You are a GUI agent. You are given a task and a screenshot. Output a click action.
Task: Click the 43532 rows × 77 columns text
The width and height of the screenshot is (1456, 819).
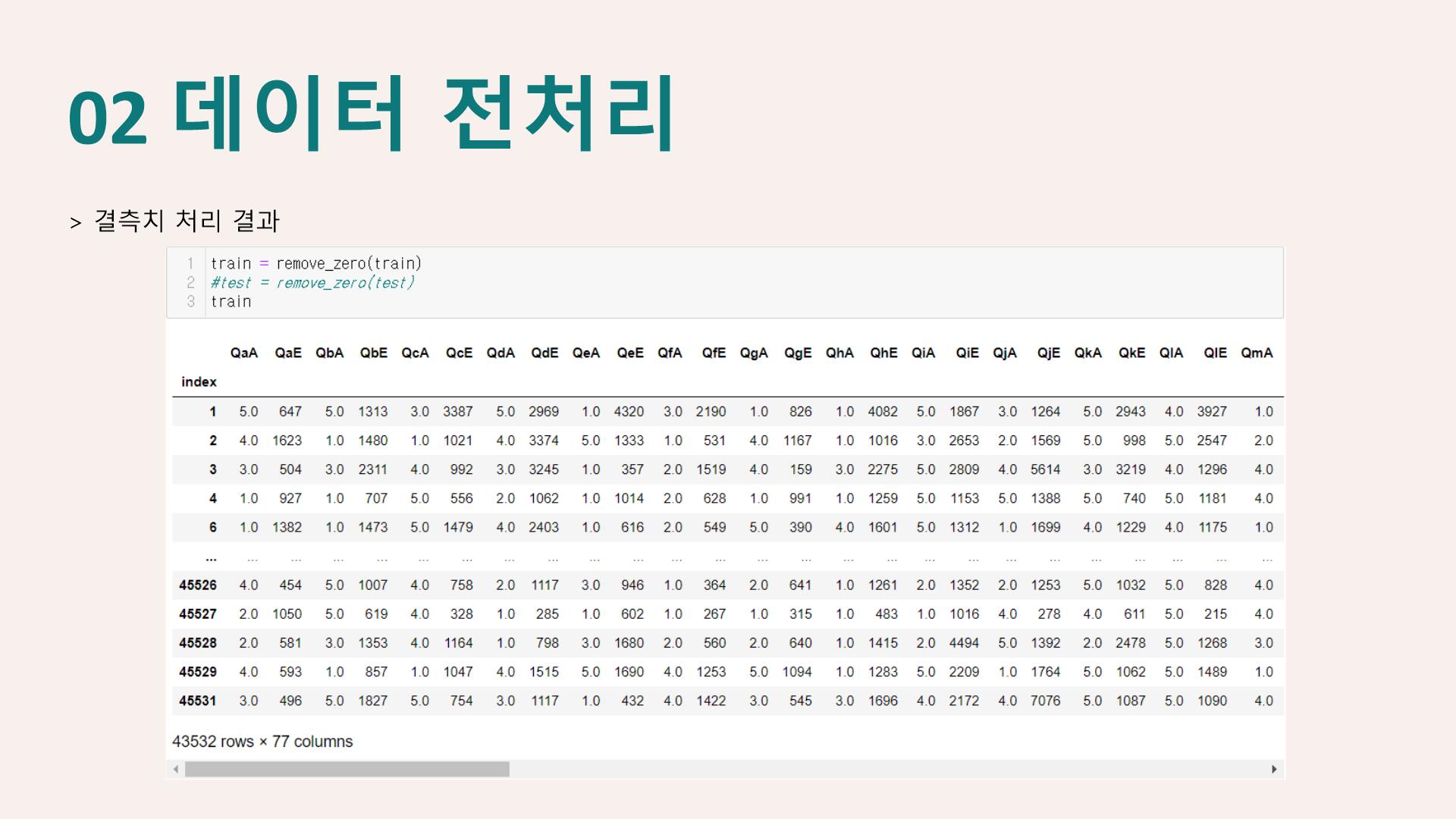coord(262,741)
